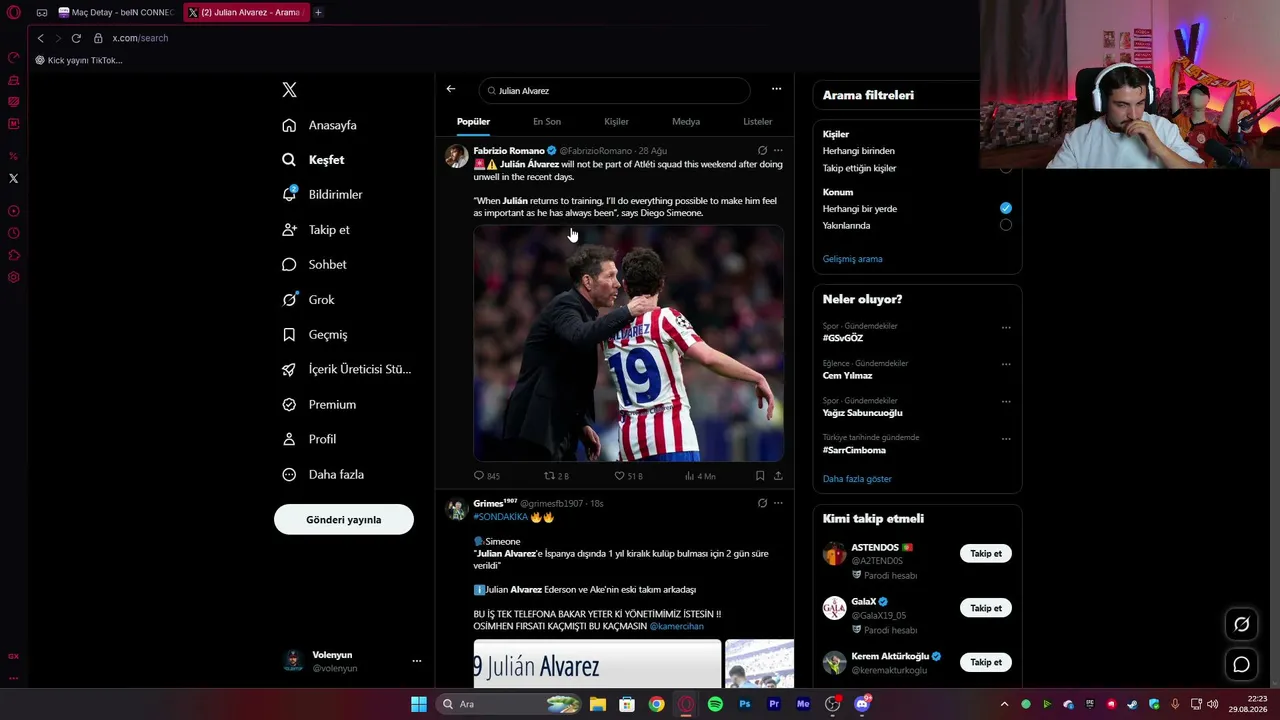Viewport: 1280px width, 720px height.
Task: Open the #SONDAKİKA hashtag
Action: tap(500, 517)
